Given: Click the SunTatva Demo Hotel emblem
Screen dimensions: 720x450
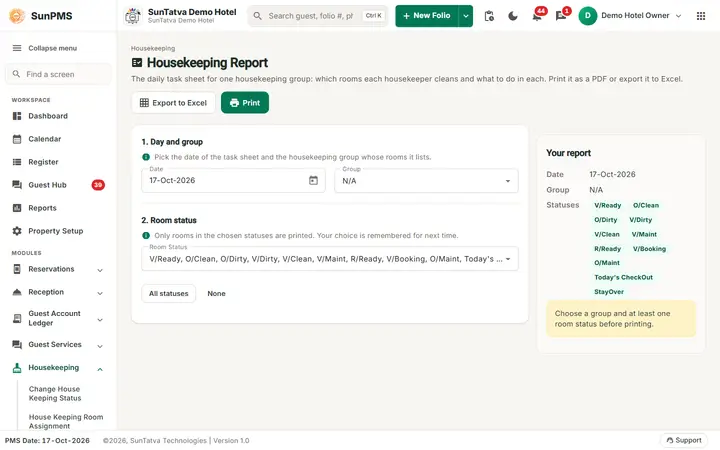Looking at the screenshot, I should click(x=133, y=16).
